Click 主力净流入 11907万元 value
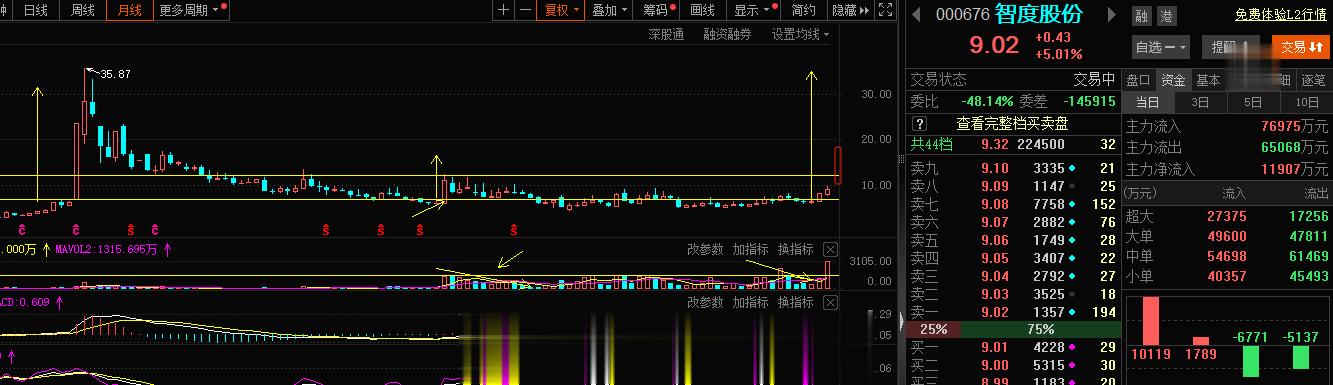This screenshot has height=385, width=1333. point(1296,169)
